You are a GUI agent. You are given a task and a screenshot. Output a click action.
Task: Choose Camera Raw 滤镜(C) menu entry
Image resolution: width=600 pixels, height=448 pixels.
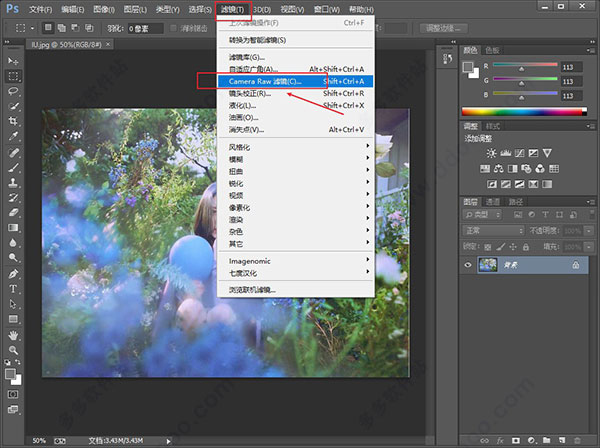(x=295, y=81)
